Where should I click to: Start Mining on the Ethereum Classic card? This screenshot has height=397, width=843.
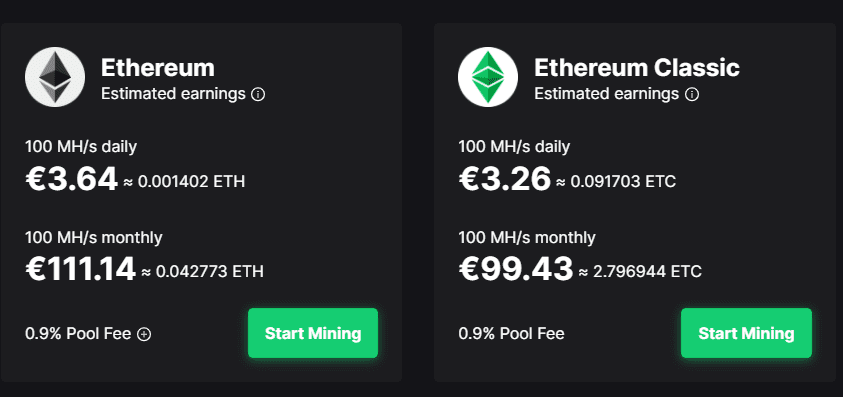point(746,333)
